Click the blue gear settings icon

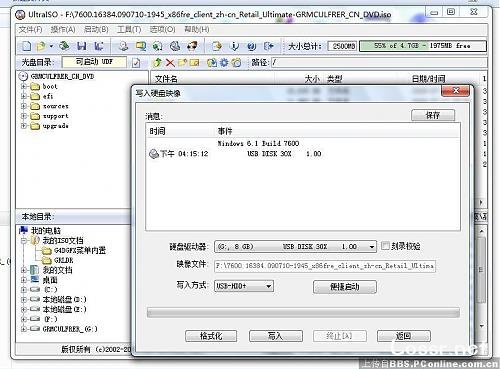tap(224, 62)
